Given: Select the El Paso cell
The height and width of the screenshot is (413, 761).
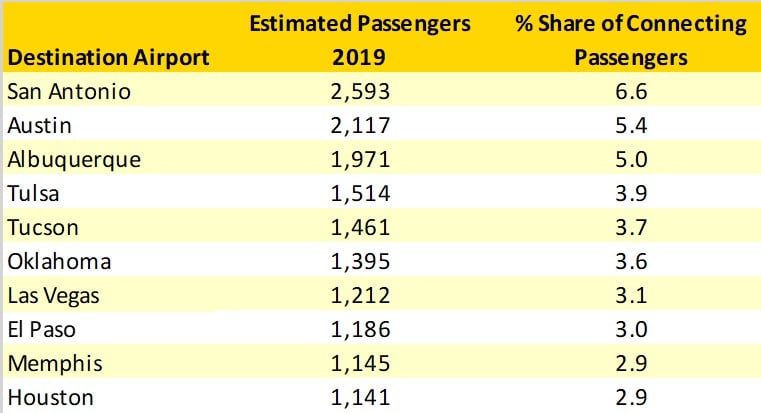Looking at the screenshot, I should 40,330.
